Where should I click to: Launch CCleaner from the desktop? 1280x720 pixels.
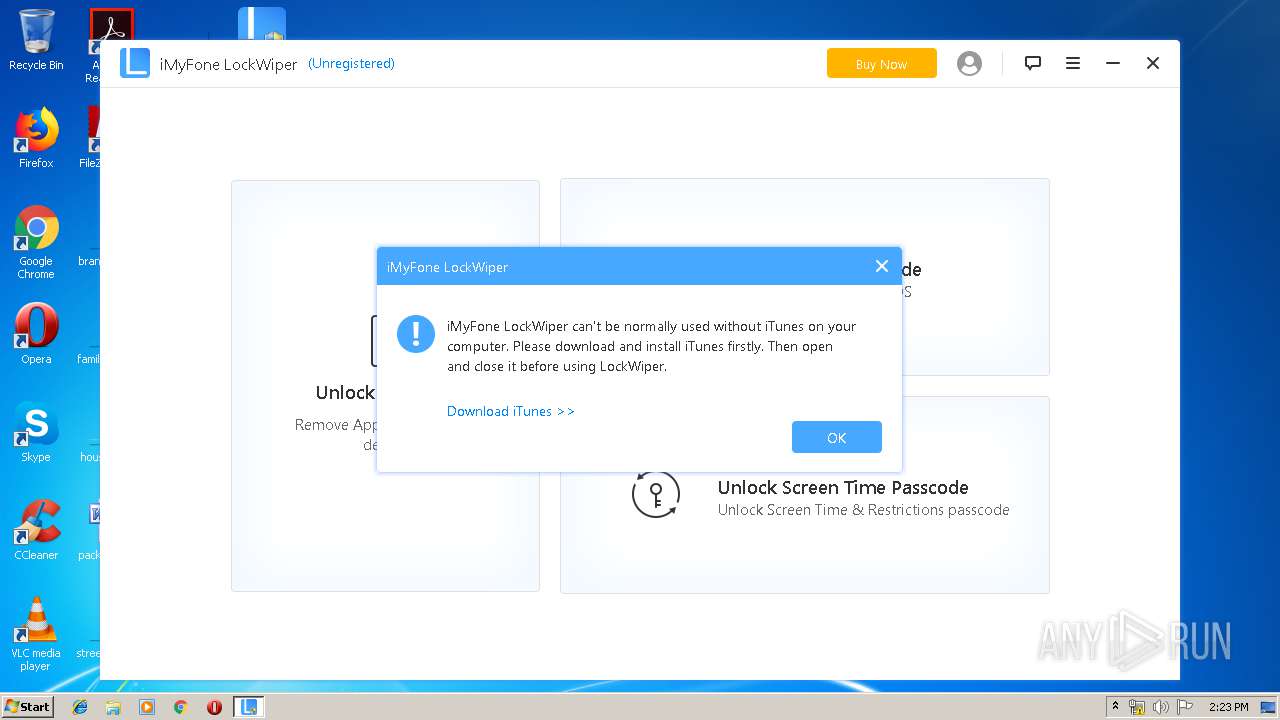click(36, 530)
